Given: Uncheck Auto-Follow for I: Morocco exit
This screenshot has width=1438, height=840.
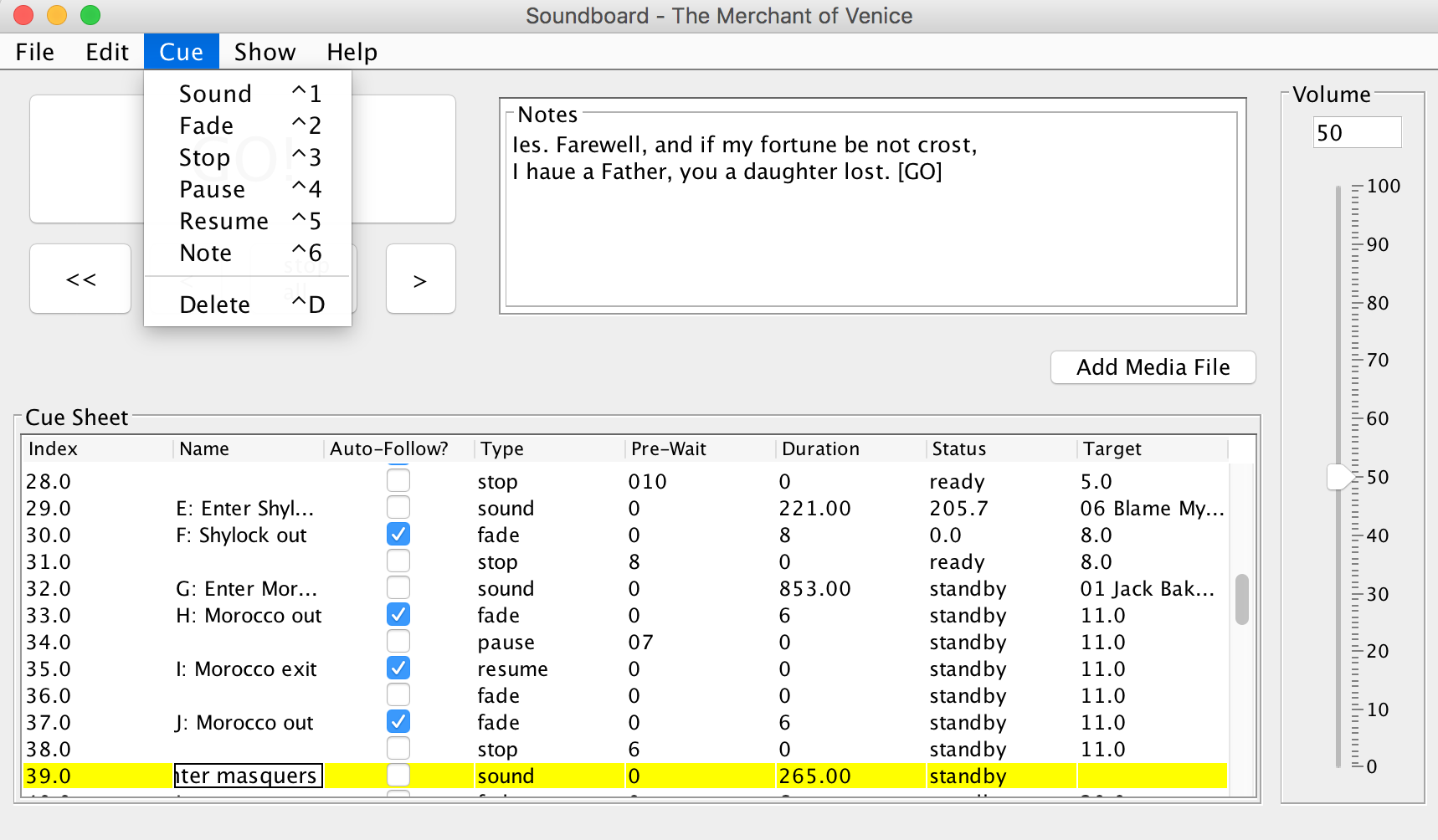Looking at the screenshot, I should 398,668.
